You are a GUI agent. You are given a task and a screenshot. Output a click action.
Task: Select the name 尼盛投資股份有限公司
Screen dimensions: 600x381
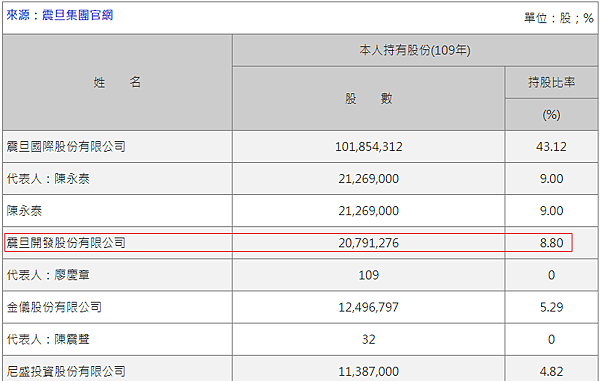coord(66,371)
